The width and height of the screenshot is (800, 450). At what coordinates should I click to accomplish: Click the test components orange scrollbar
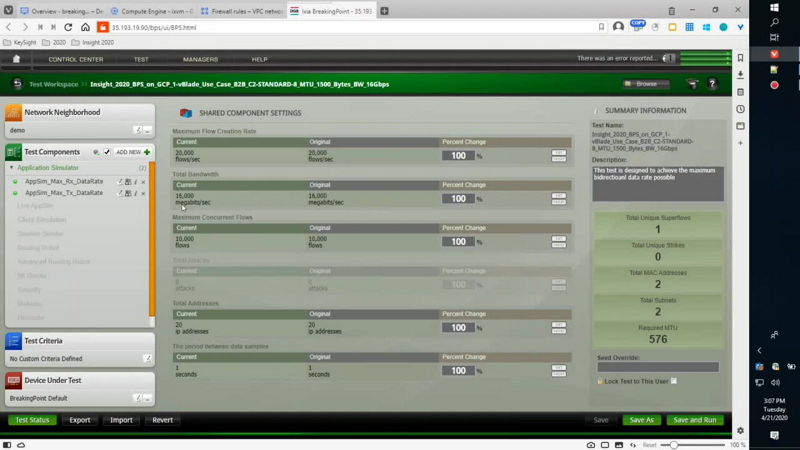(152, 239)
